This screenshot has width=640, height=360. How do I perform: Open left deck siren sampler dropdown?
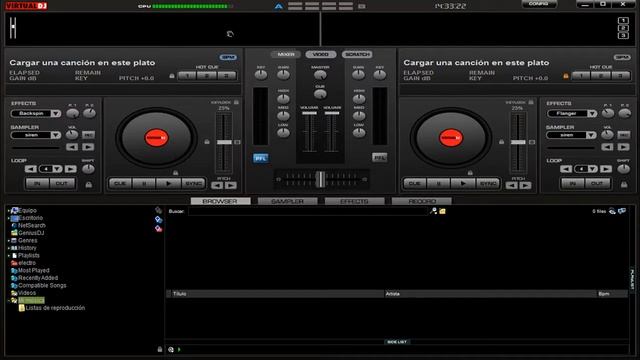click(56, 135)
